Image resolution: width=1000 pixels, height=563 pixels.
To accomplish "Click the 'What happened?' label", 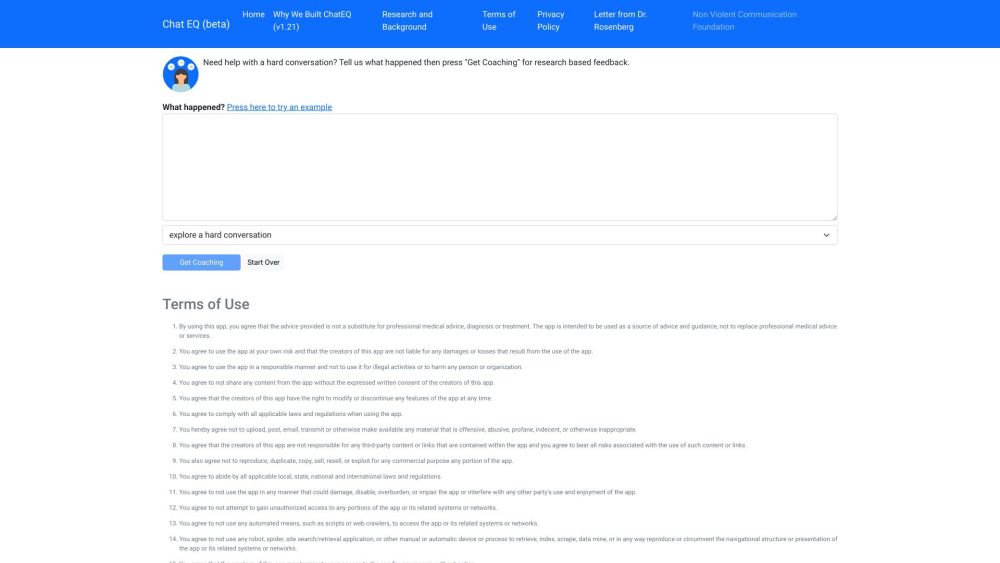I will coord(193,107).
